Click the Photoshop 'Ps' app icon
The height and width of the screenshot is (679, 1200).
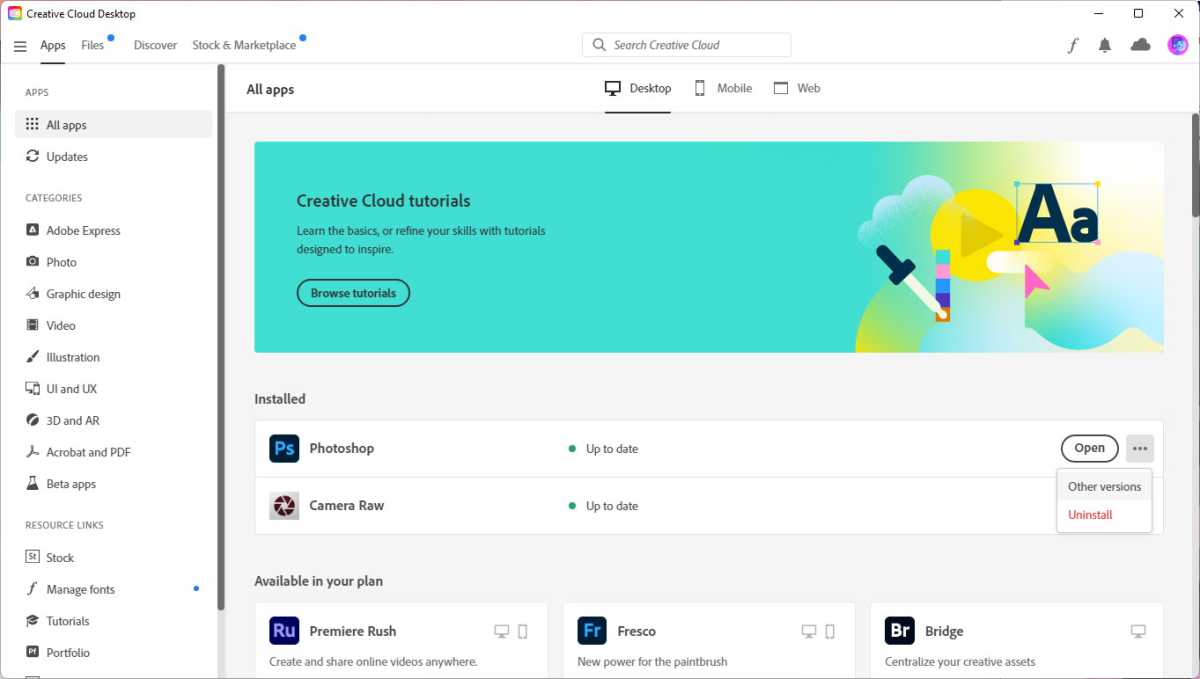click(284, 448)
